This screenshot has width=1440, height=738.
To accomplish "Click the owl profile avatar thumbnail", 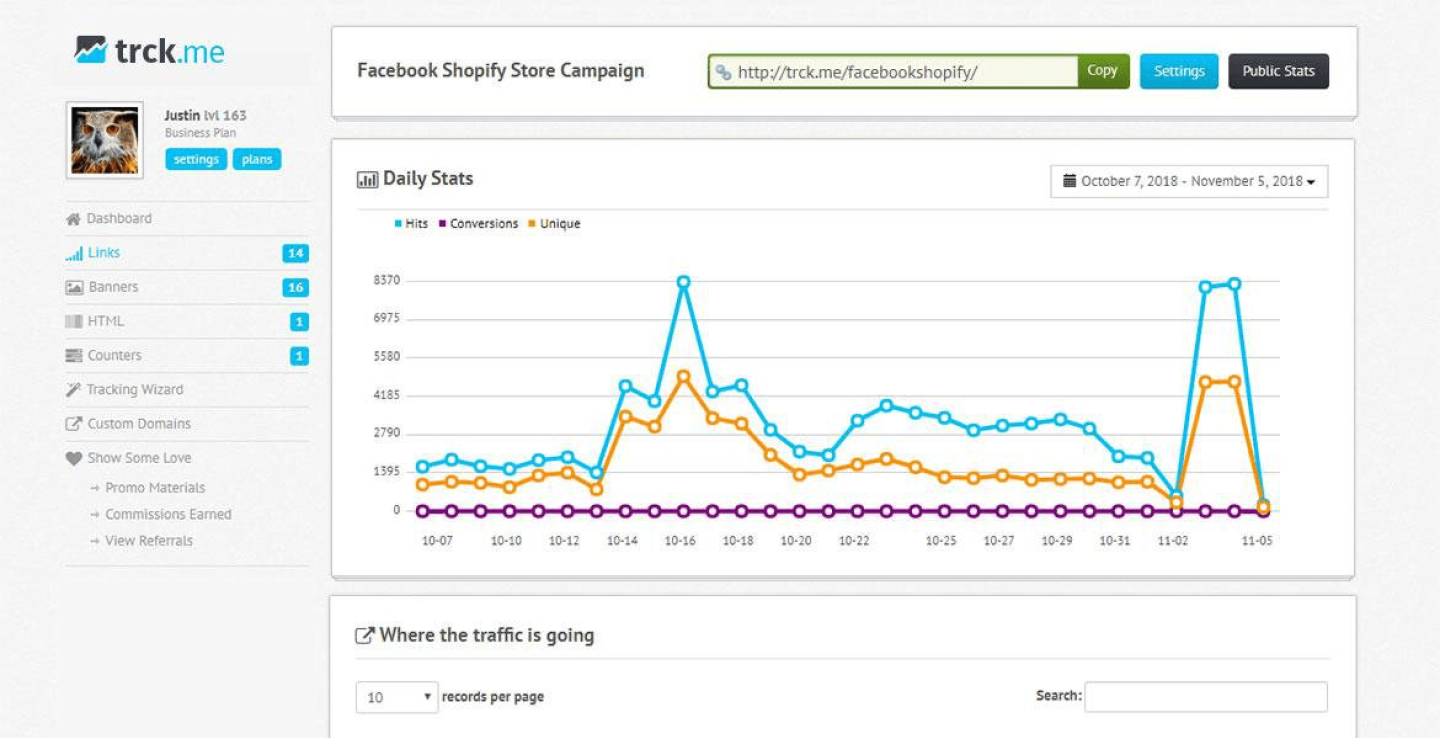I will point(104,141).
